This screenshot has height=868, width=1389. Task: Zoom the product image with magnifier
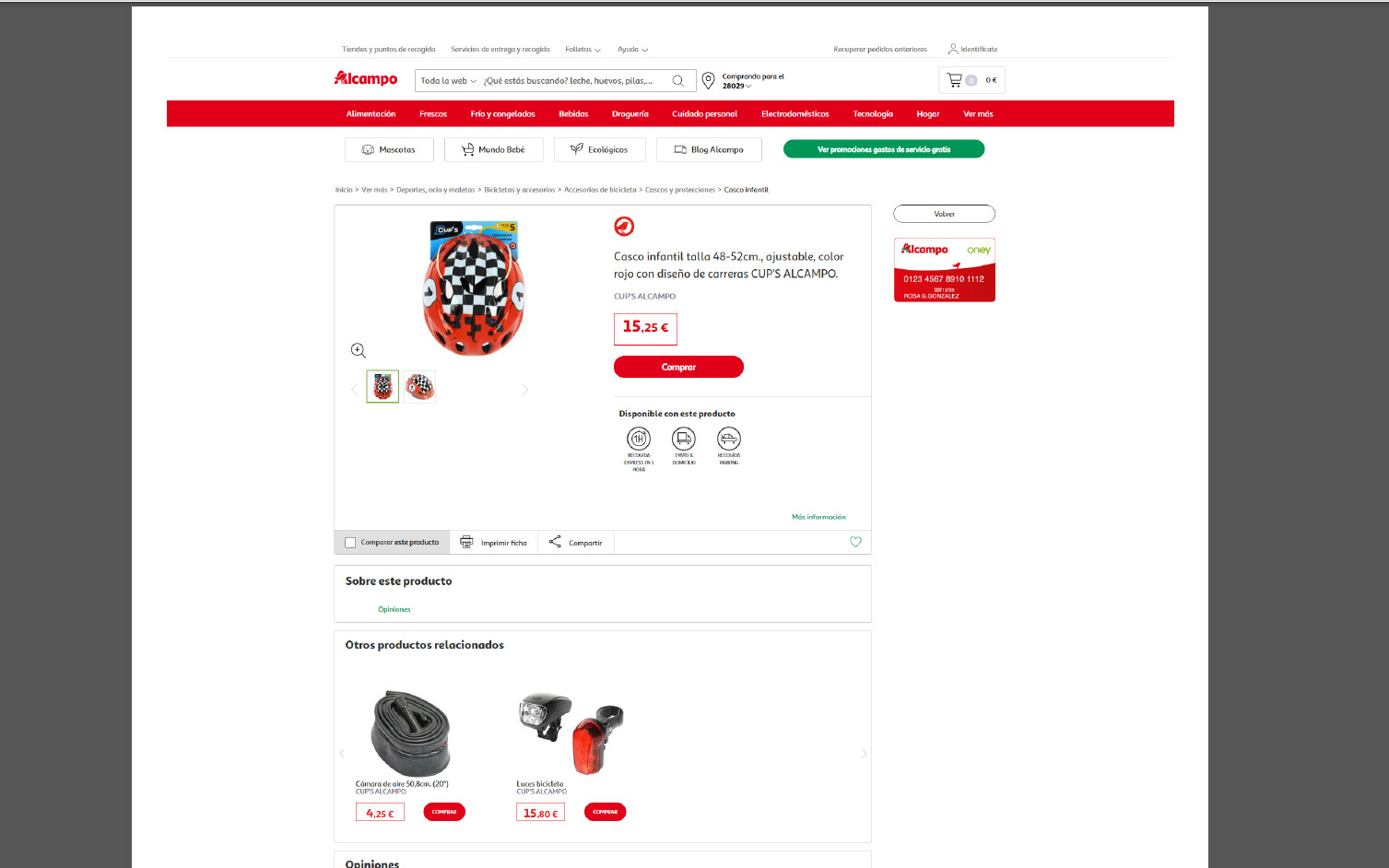(x=359, y=350)
